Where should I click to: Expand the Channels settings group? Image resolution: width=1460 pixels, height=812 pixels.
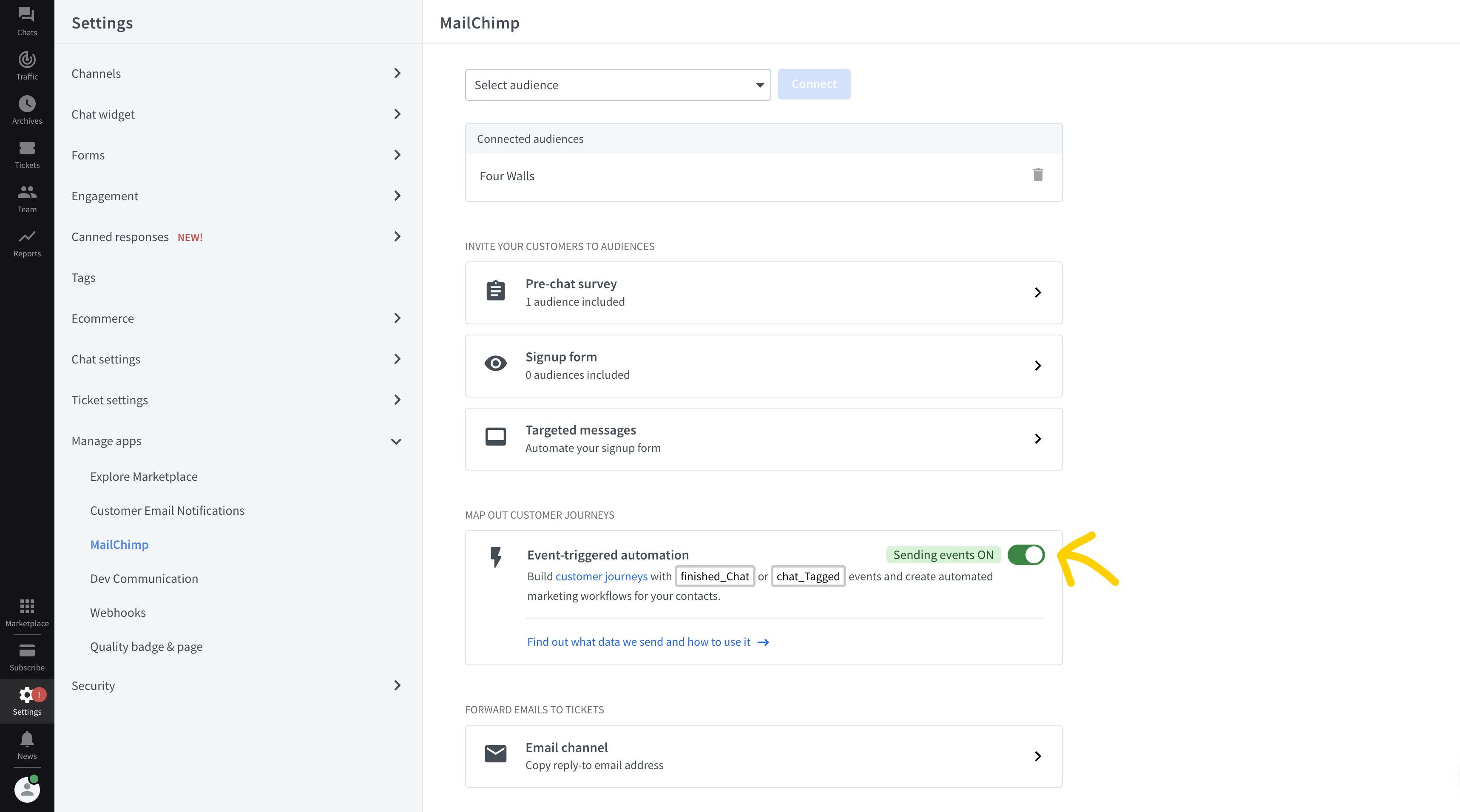tap(396, 74)
